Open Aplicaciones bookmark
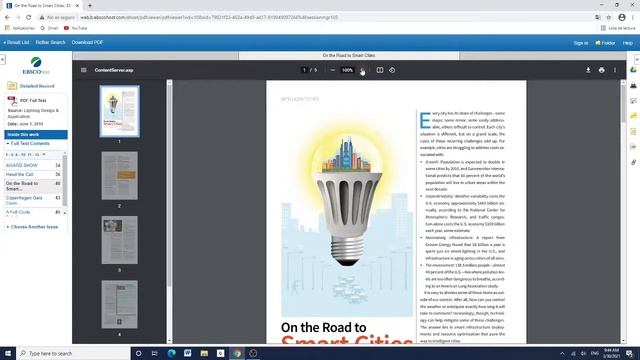The width and height of the screenshot is (640, 360). point(20,28)
